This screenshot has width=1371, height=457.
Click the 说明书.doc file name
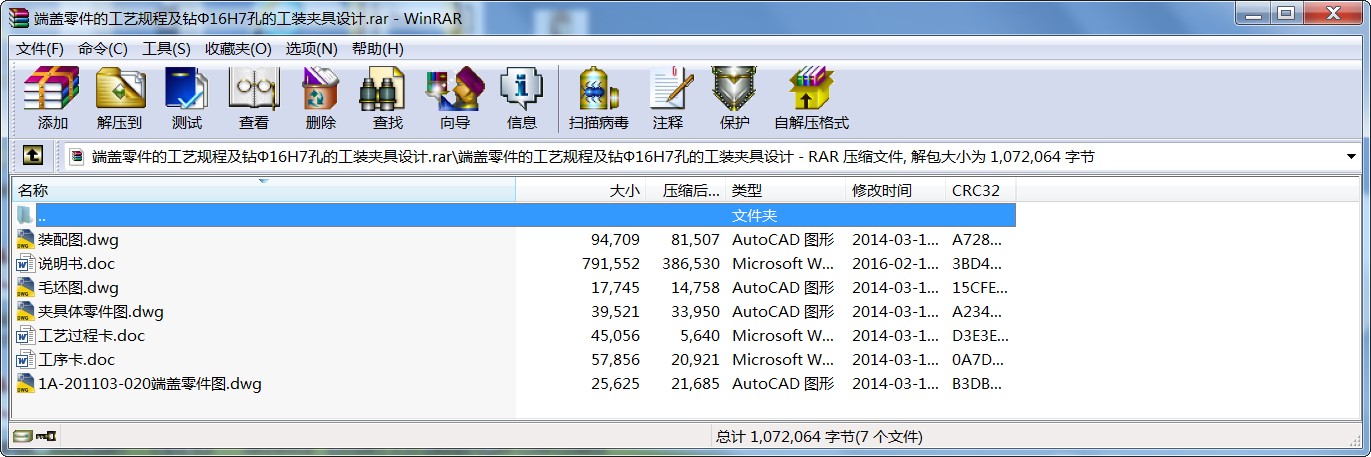click(76, 263)
